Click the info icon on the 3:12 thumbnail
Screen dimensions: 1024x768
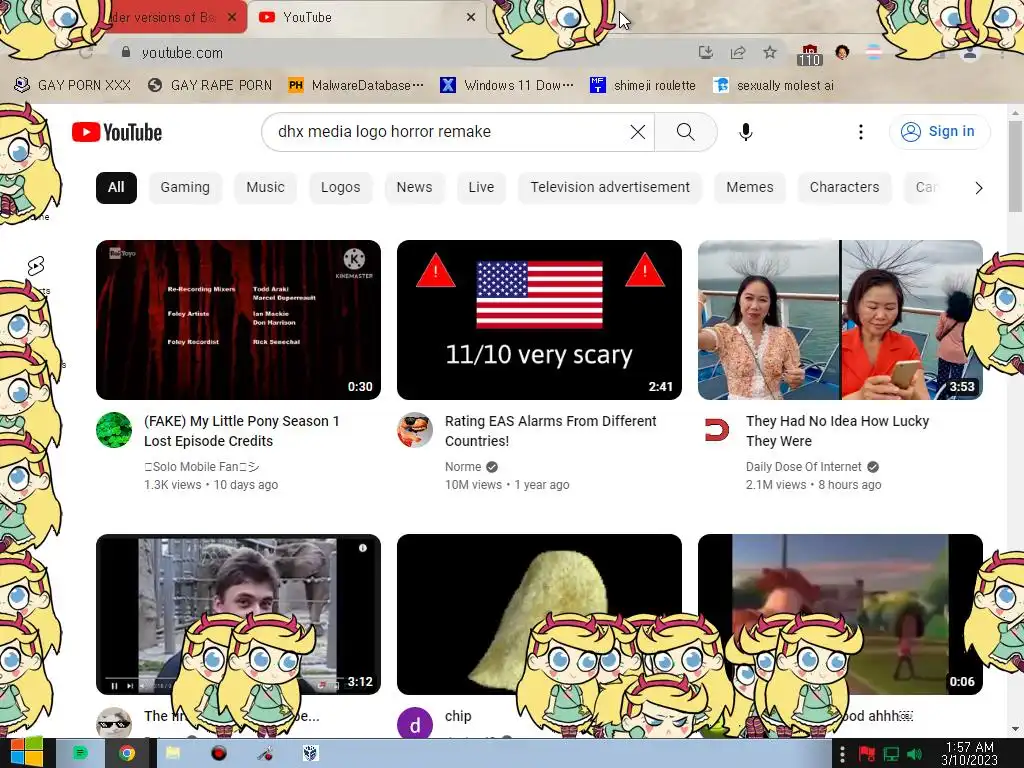362,548
